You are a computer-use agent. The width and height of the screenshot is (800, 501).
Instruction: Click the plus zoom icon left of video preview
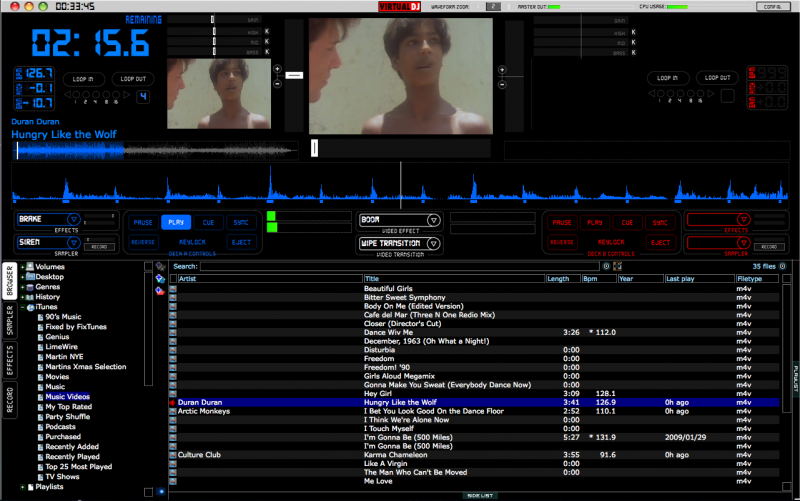tap(278, 69)
